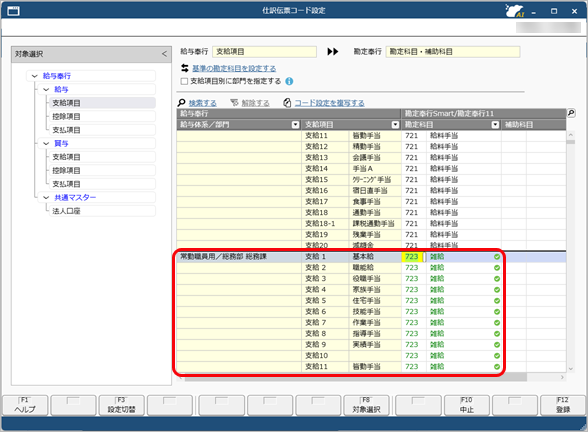Select 支払項目 under 賞与 in the tree

click(102, 184)
